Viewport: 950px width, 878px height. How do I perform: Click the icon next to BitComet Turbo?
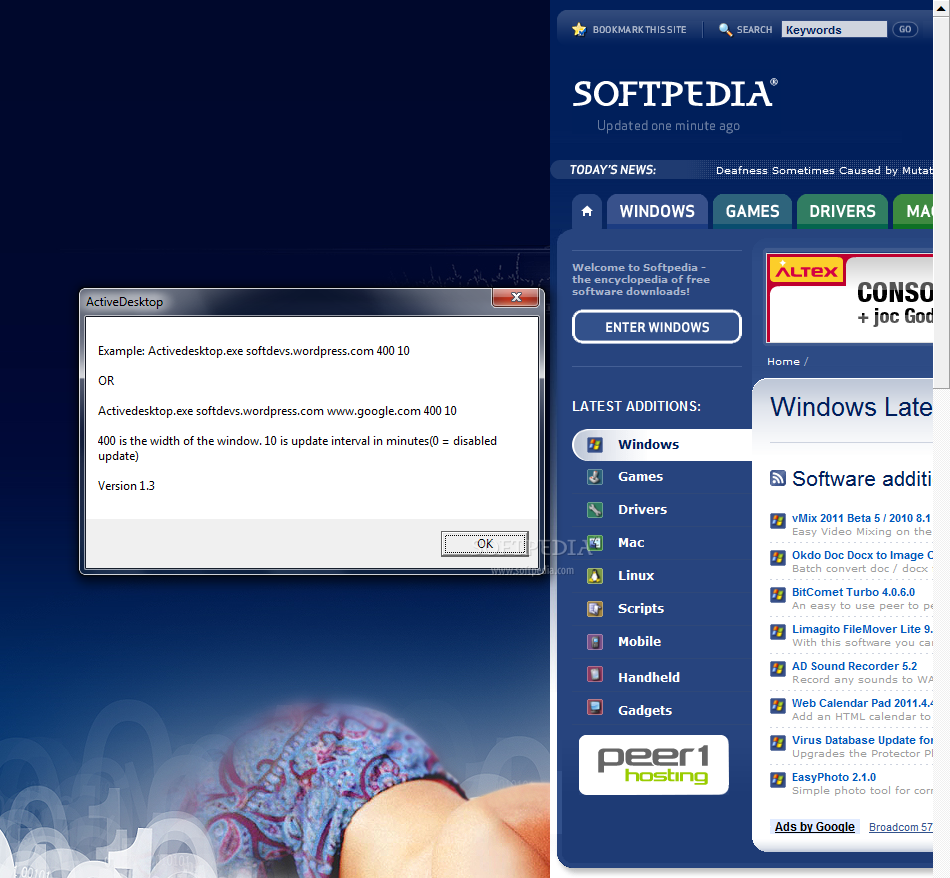coord(777,594)
